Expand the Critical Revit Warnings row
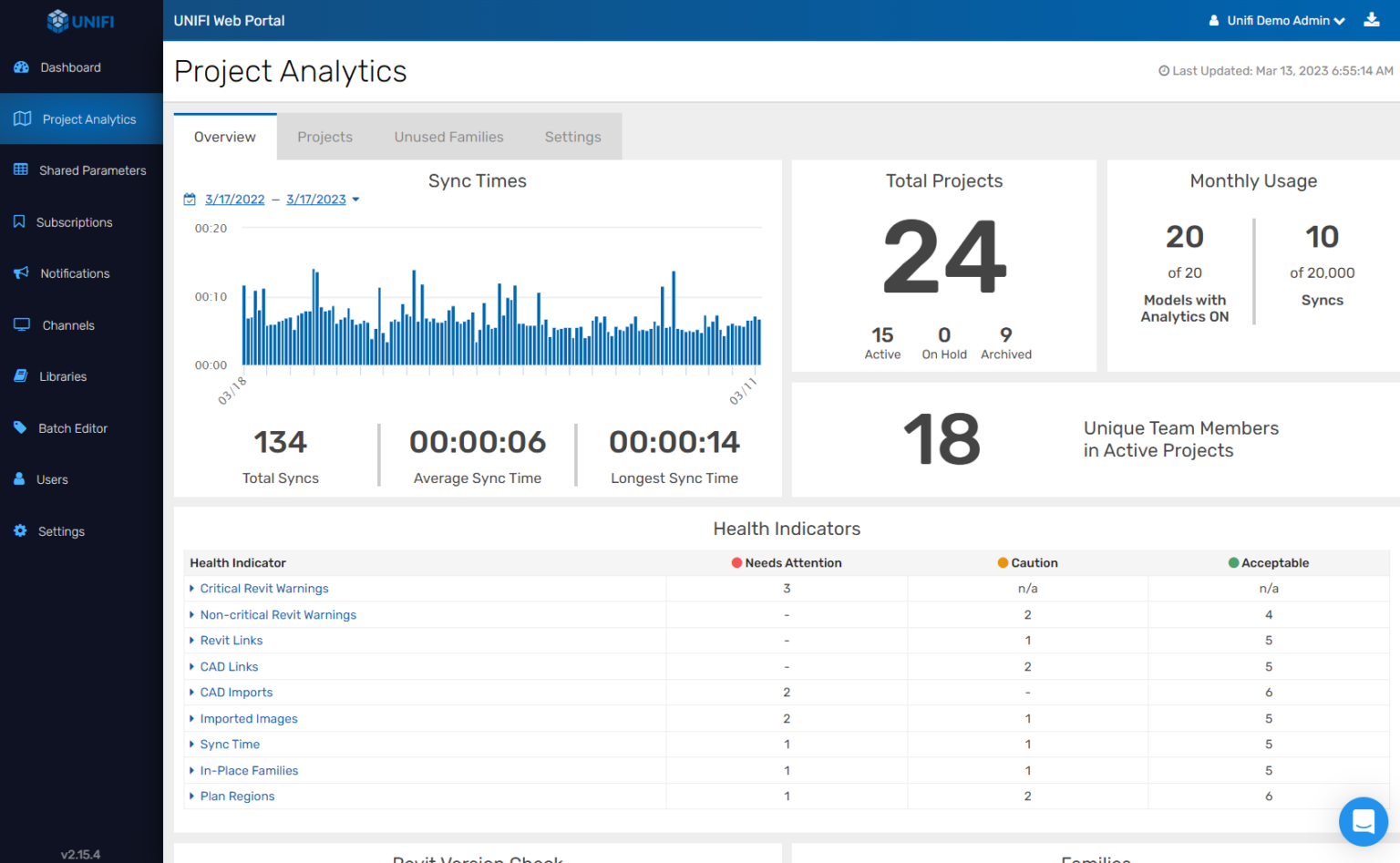This screenshot has width=1400, height=863. [264, 588]
